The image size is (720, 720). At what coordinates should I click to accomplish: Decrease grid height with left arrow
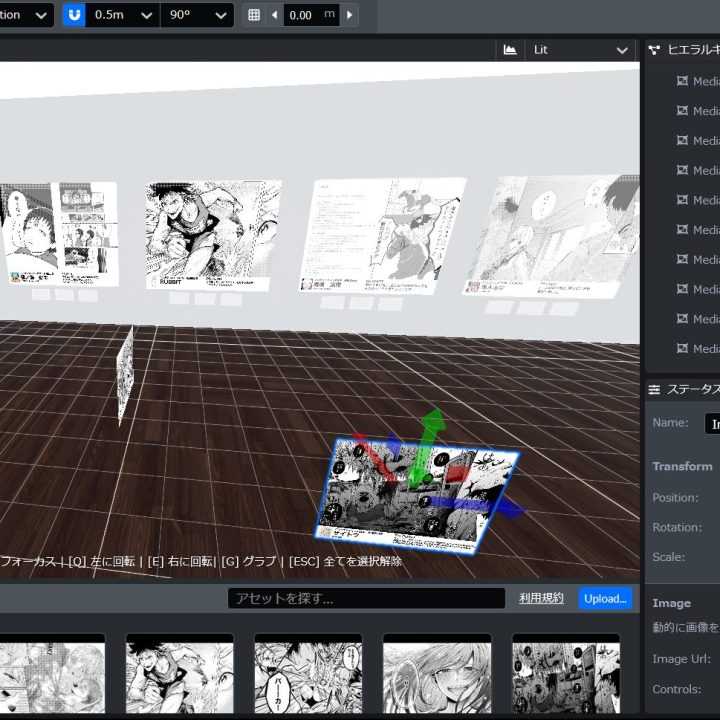(274, 15)
